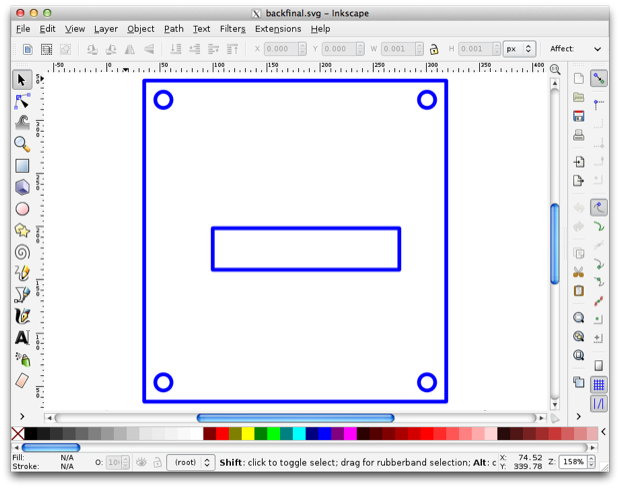Click the Import file icon
620x488 pixels.
click(578, 161)
